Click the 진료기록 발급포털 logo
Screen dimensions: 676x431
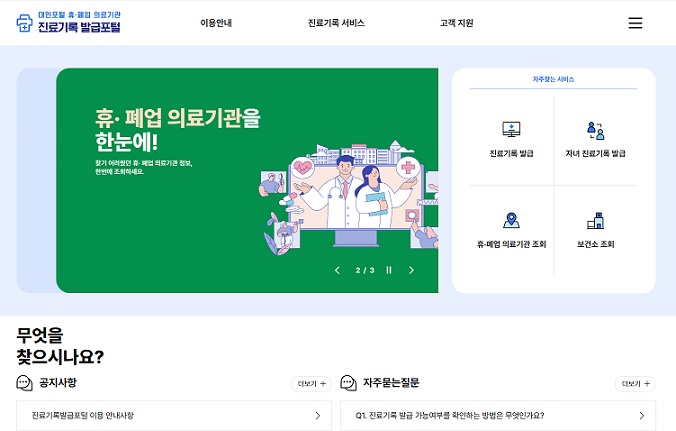pyautogui.click(x=69, y=22)
